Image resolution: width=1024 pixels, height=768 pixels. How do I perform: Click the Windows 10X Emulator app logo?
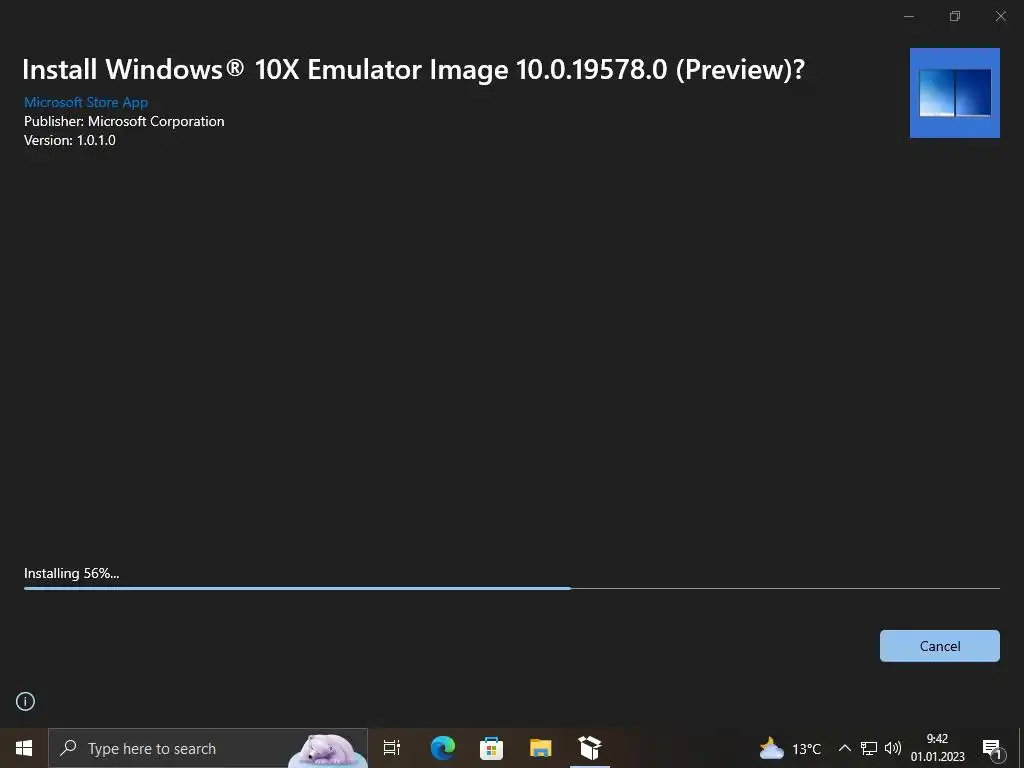955,93
